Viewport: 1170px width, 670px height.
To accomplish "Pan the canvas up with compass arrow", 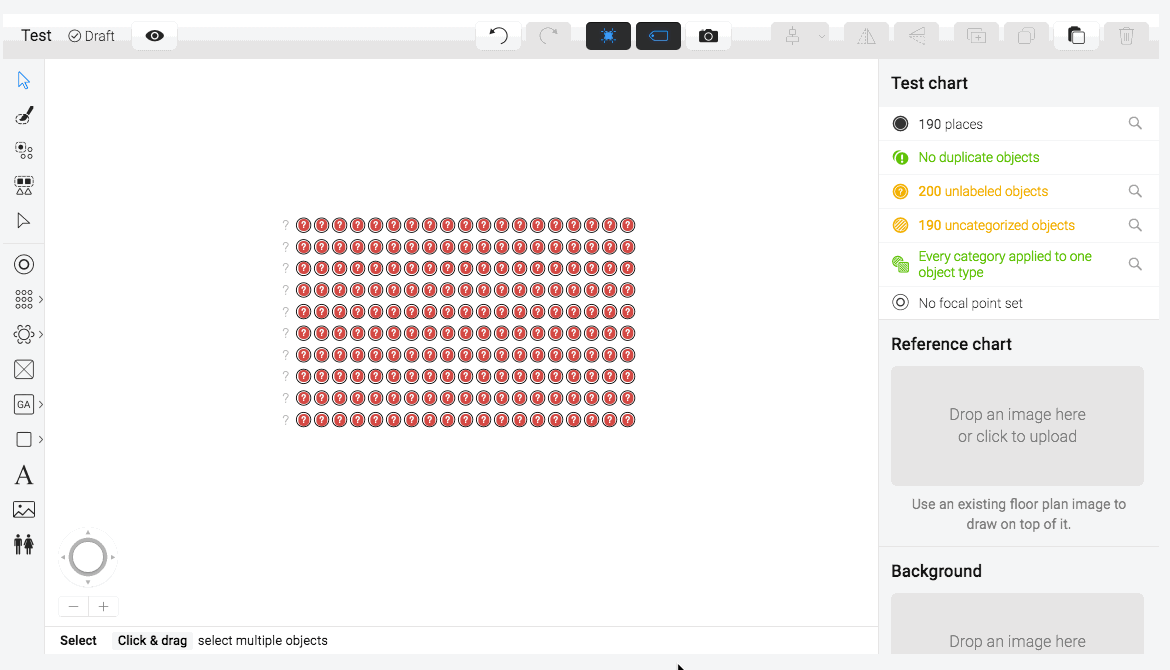I will (88, 533).
